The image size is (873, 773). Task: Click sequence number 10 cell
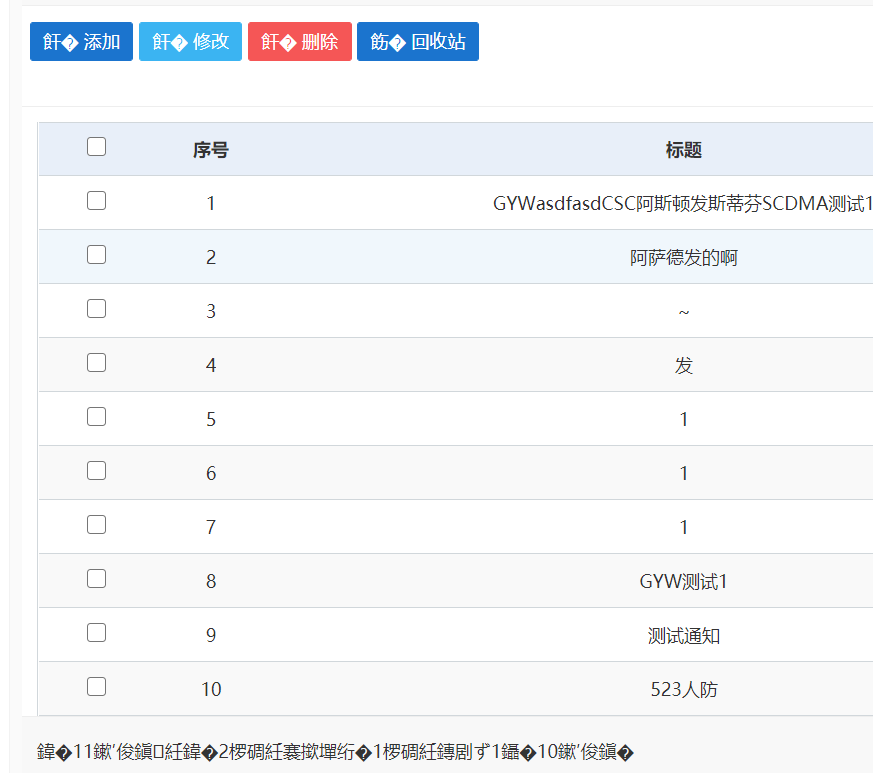[x=211, y=689]
